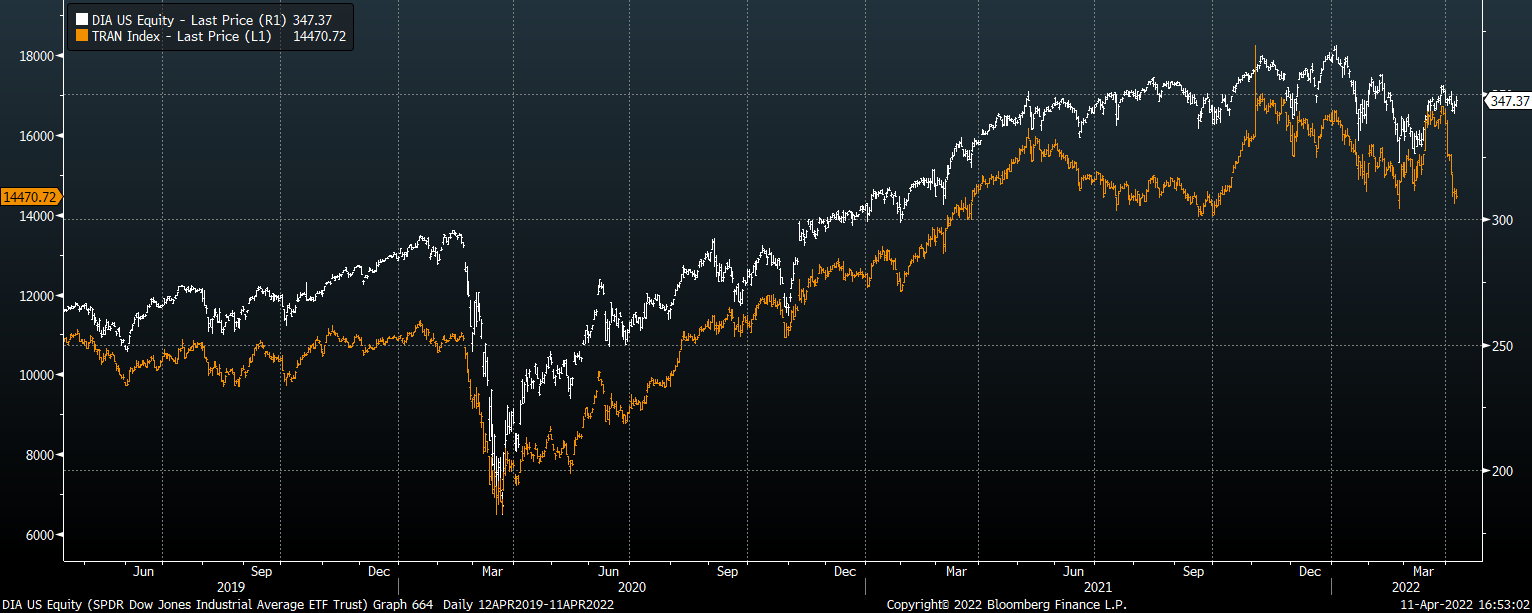Click the Jun month label for 2021

coord(1074,571)
